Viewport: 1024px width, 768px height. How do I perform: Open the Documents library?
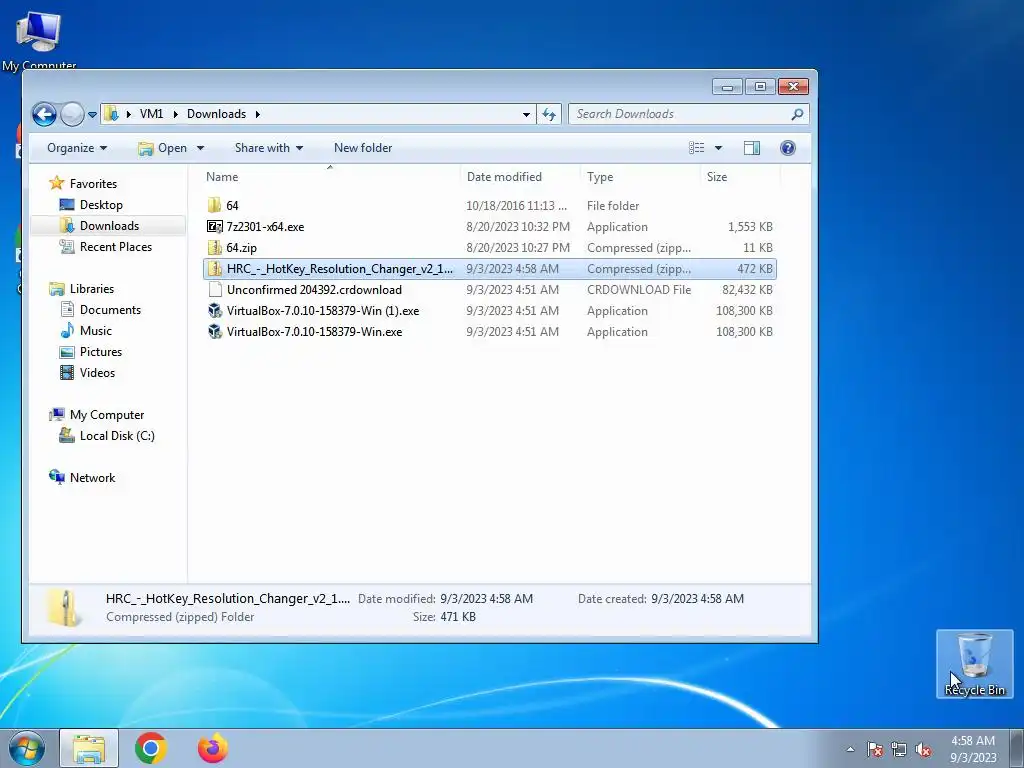point(110,310)
